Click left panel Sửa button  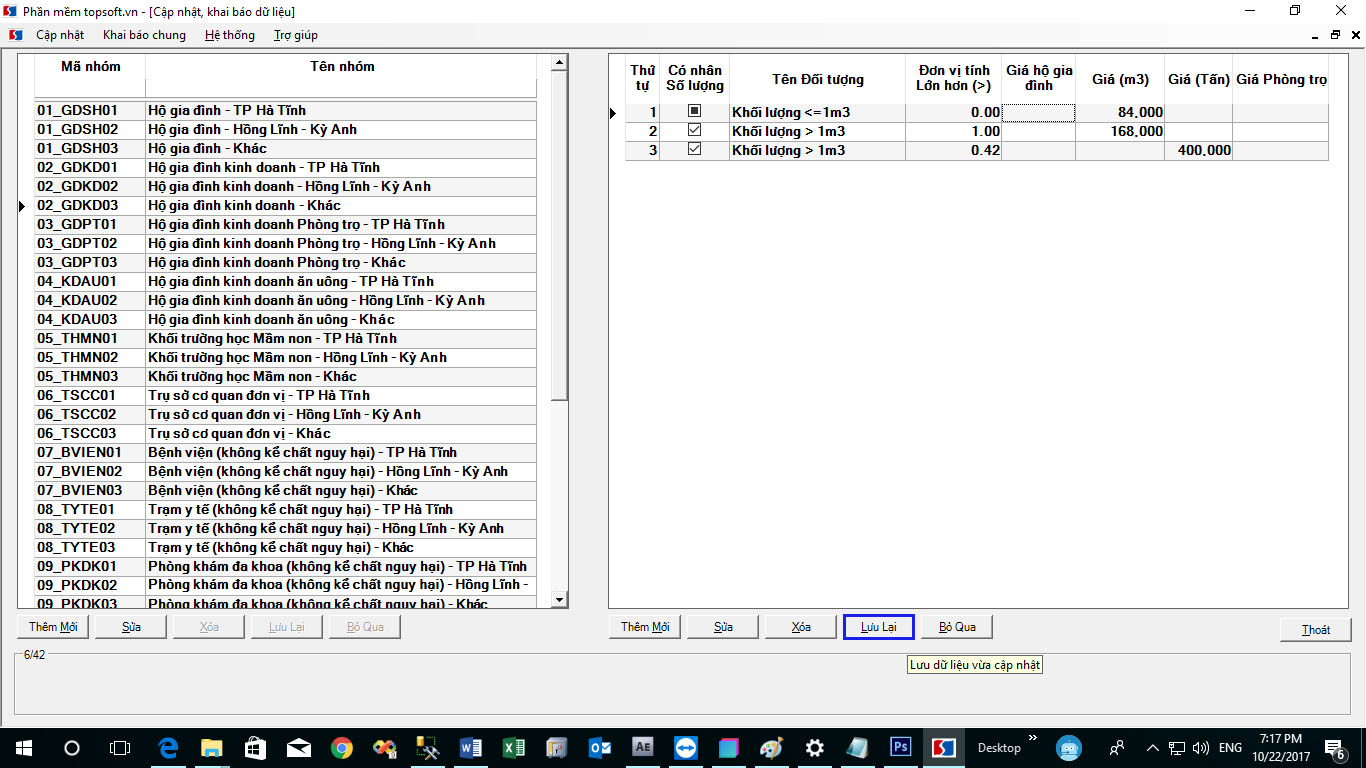click(131, 627)
